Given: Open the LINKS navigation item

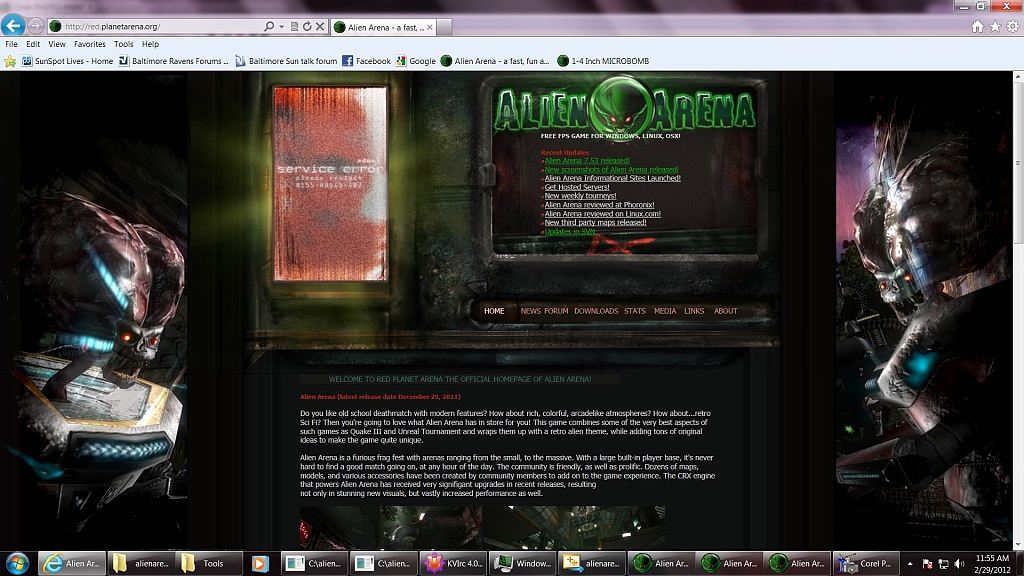Looking at the screenshot, I should 694,312.
